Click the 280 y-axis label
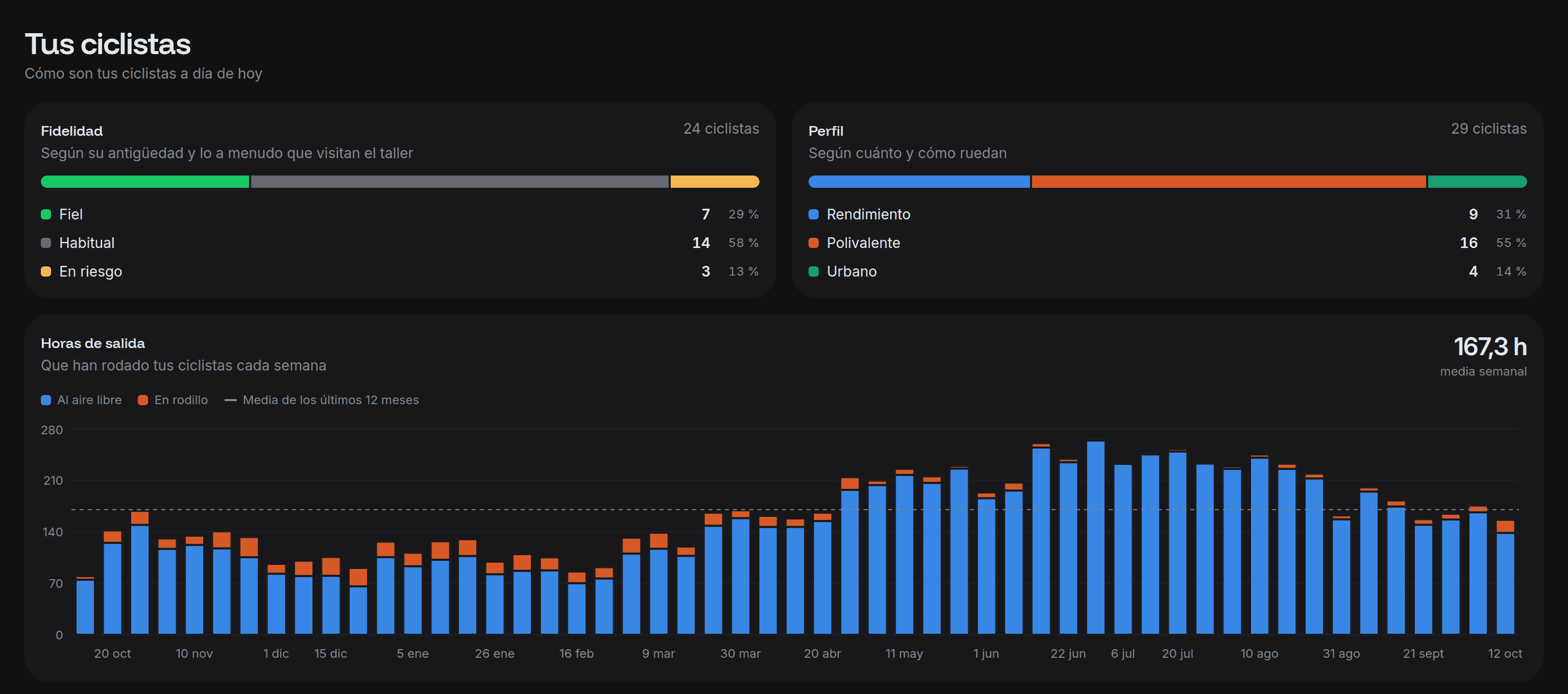 (x=52, y=430)
